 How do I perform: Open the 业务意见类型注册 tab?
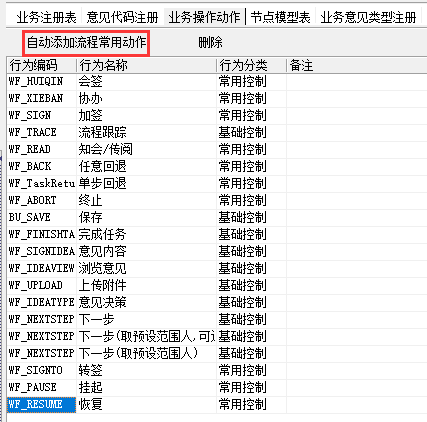[x=368, y=17]
